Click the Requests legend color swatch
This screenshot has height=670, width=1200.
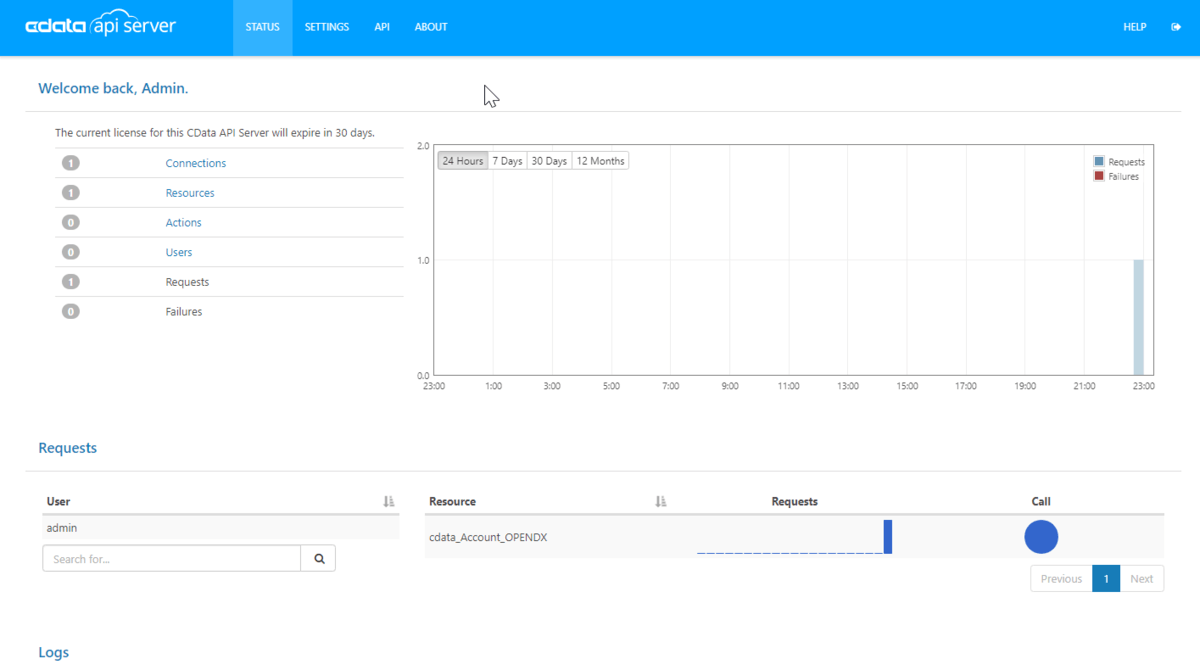pos(1099,161)
